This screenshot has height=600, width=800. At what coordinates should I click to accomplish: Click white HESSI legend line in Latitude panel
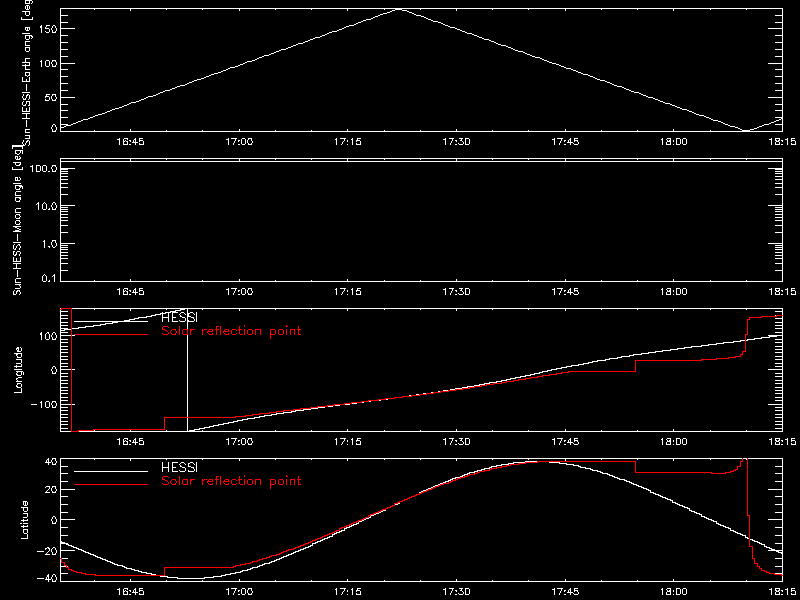click(x=111, y=471)
